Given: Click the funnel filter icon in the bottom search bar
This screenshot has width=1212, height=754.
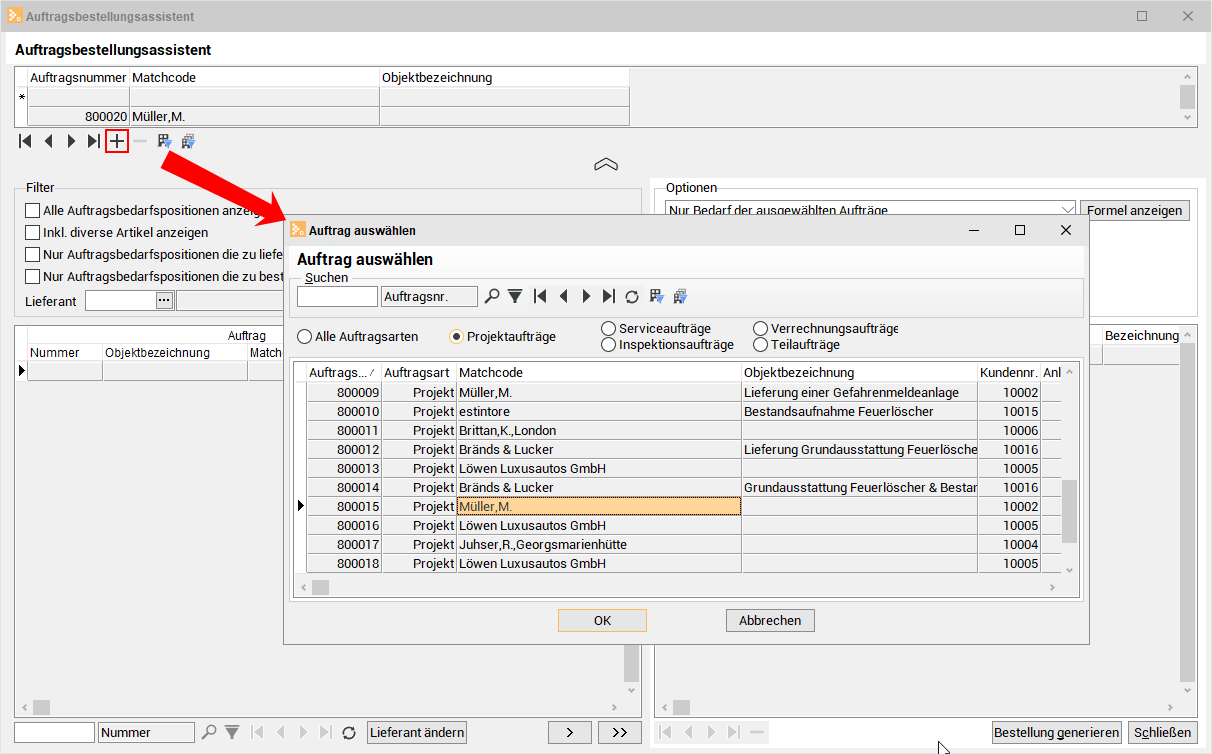Looking at the screenshot, I should click(232, 732).
